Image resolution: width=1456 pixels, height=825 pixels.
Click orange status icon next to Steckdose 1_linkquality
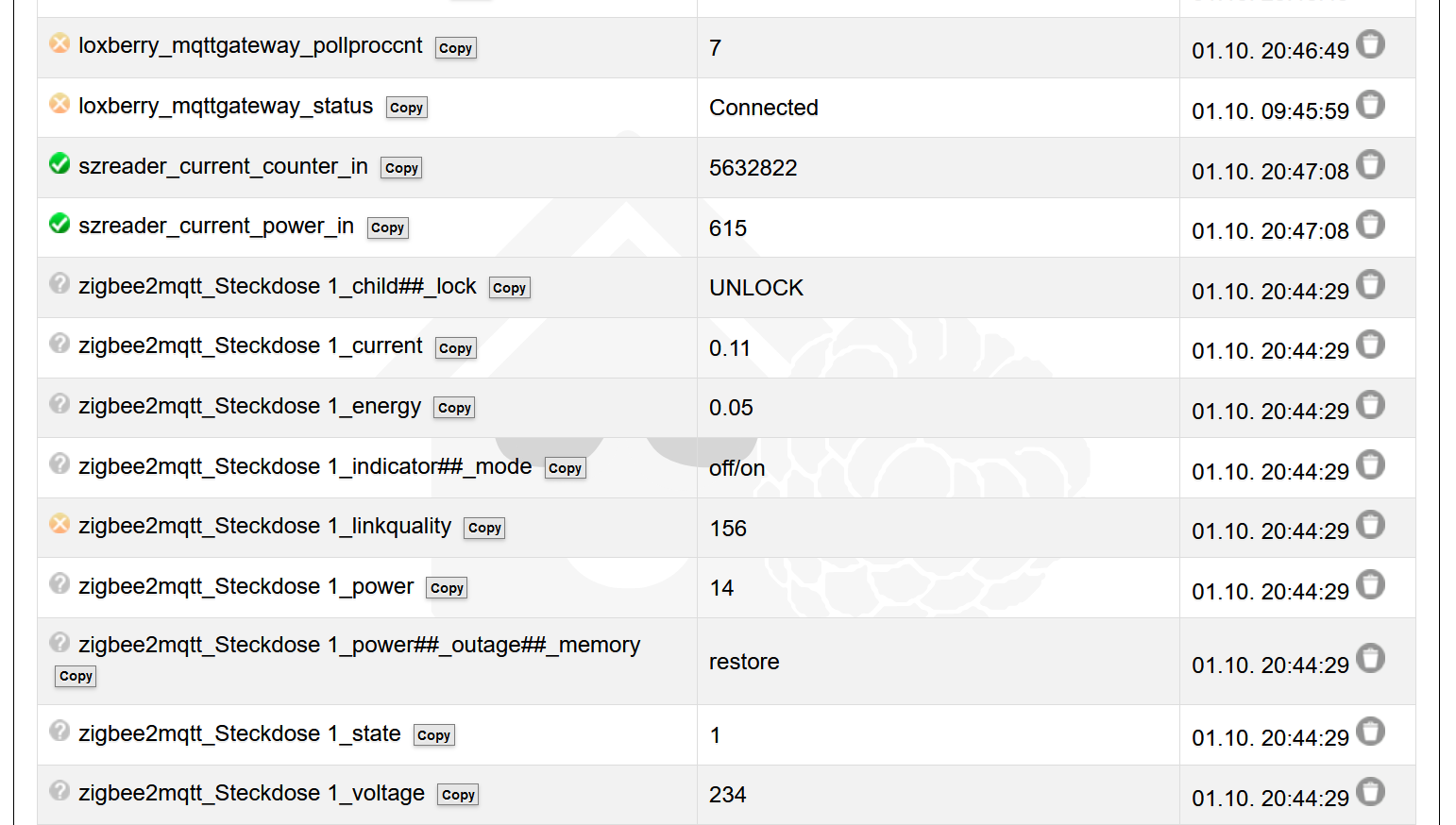(59, 524)
